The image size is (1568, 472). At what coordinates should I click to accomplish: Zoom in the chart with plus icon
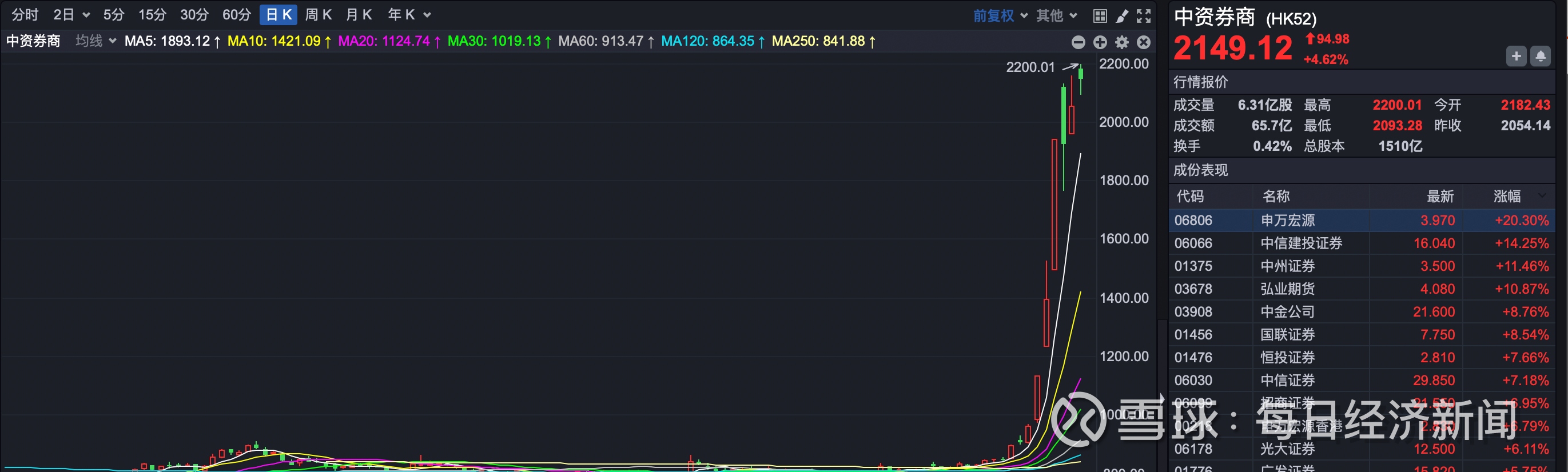coord(1100,42)
